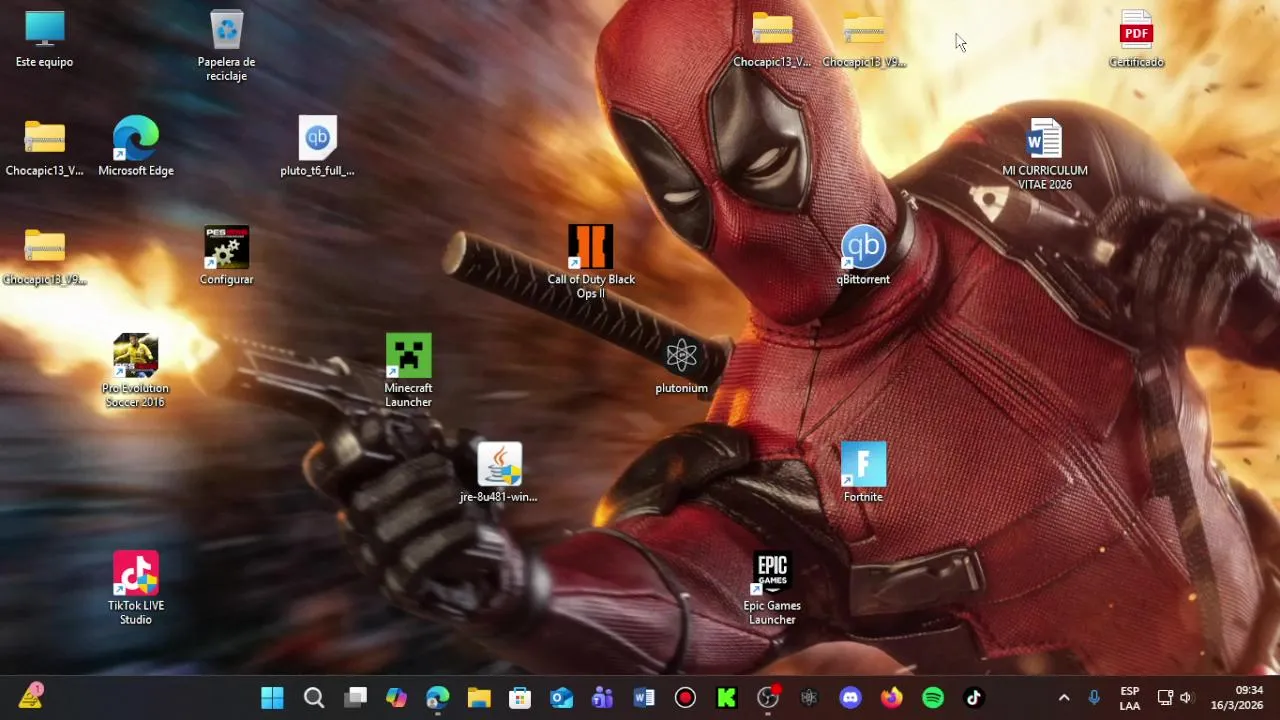Open the ESP LAA language switcher
Viewport: 1280px width, 720px height.
[1130, 698]
